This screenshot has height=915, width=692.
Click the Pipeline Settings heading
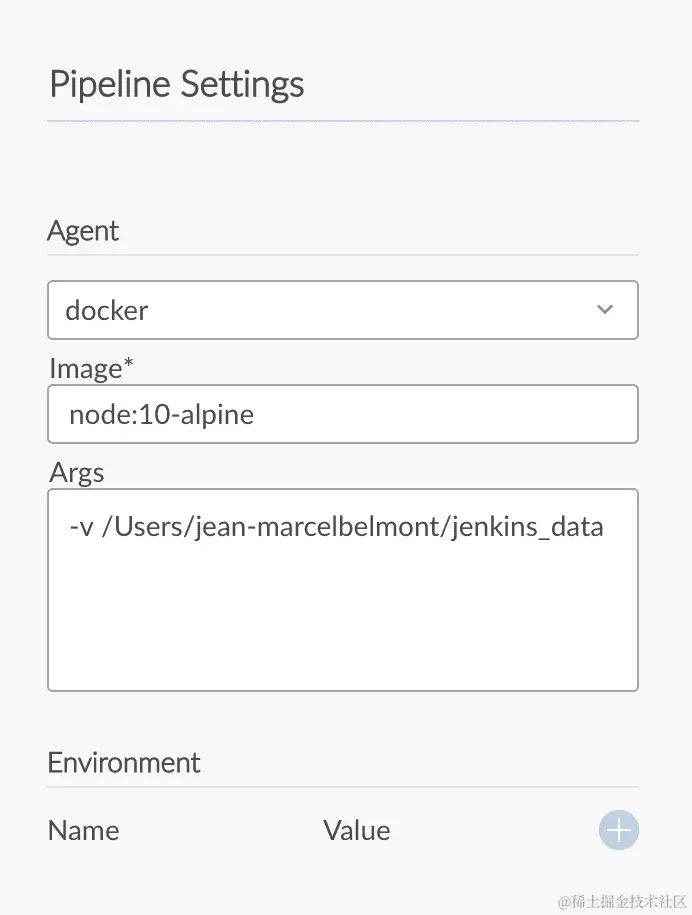pos(177,84)
